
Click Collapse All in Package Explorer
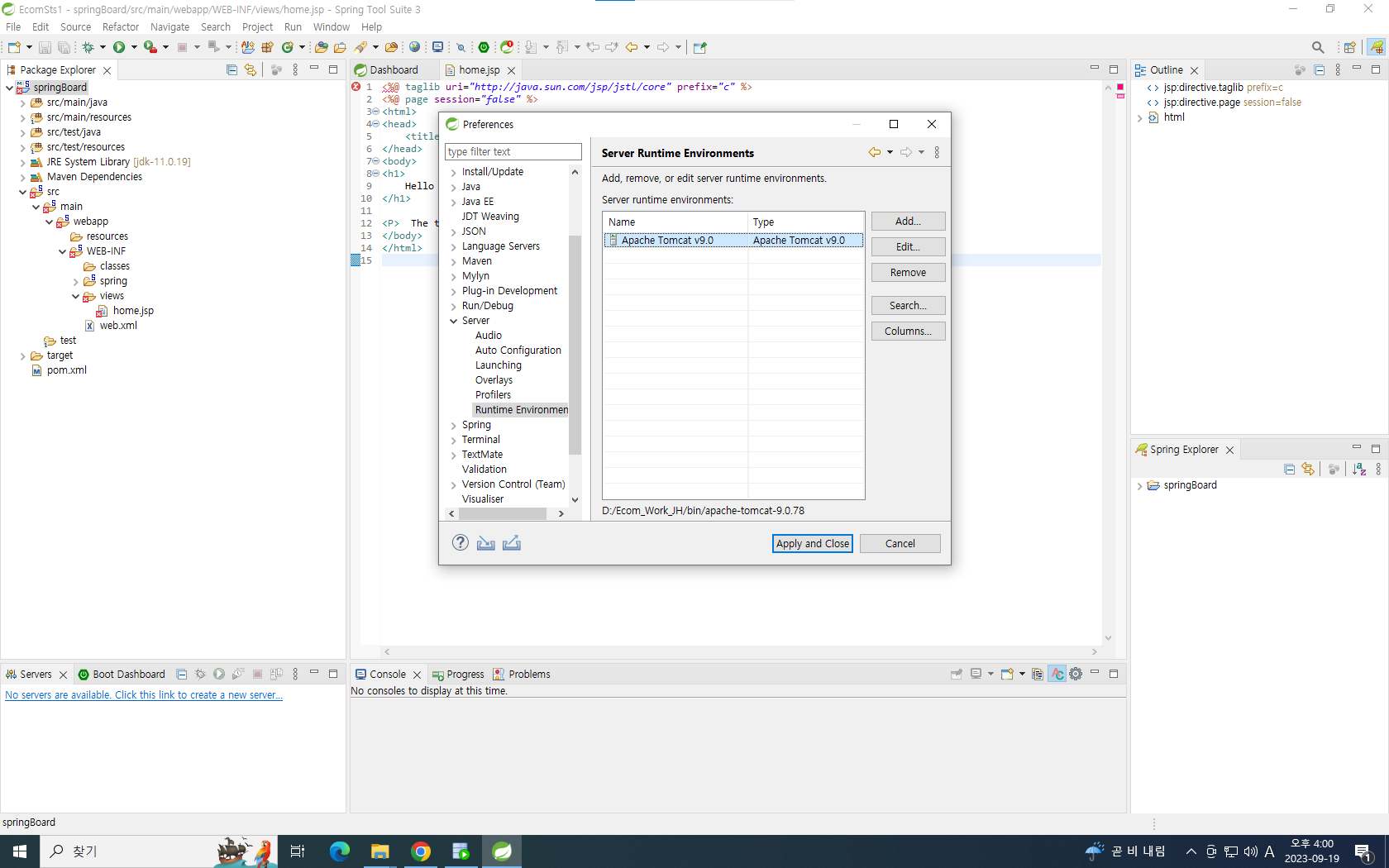click(231, 70)
